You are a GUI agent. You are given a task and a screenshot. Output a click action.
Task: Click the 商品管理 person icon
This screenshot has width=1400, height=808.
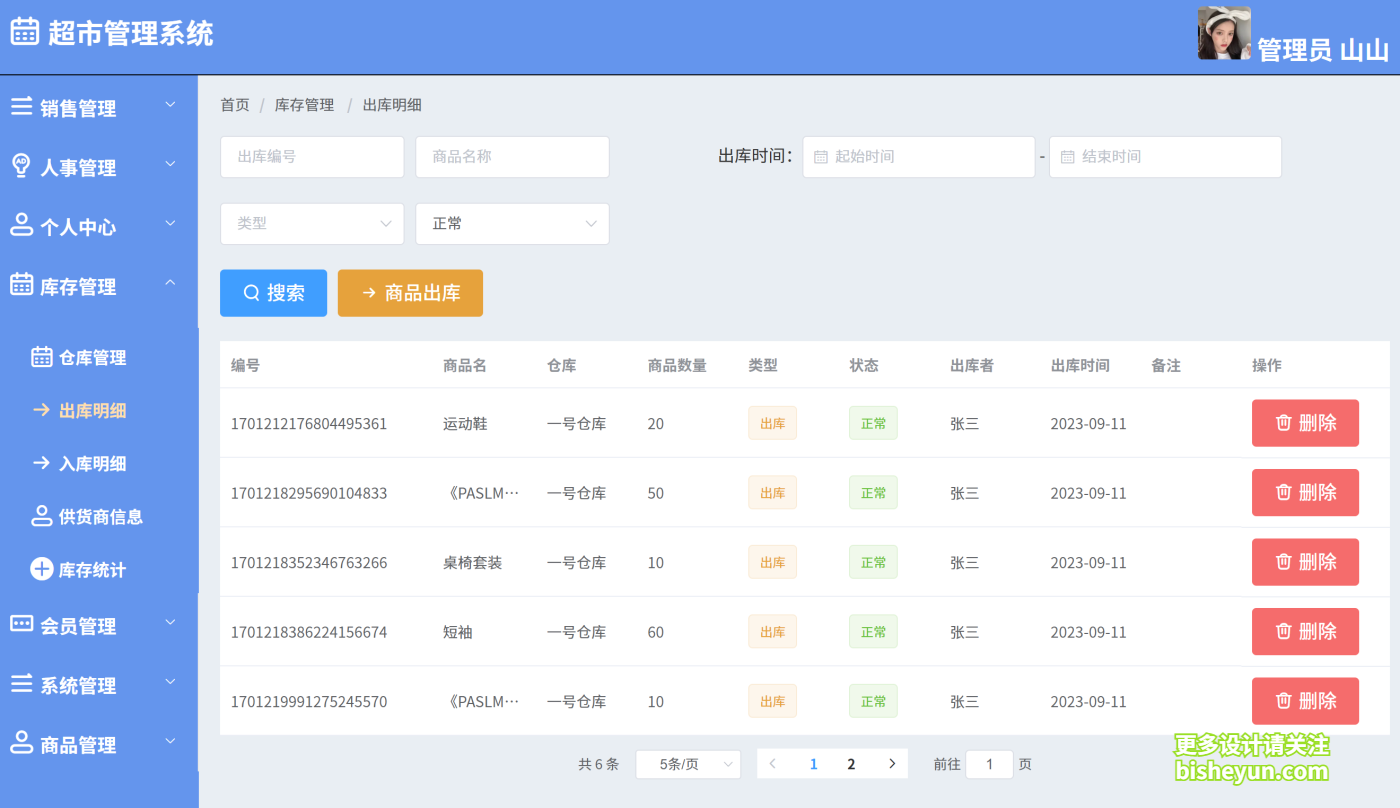pyautogui.click(x=21, y=742)
